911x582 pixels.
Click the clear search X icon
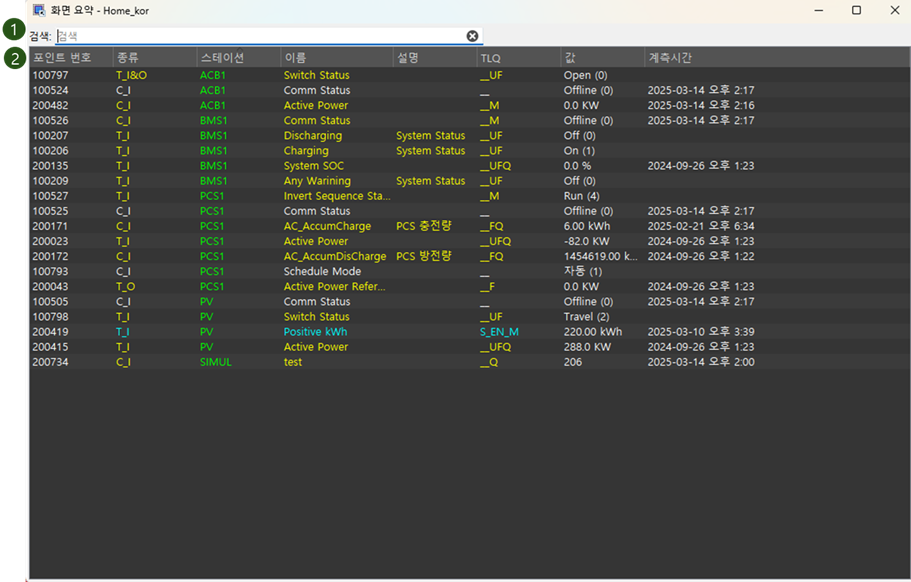coord(472,36)
